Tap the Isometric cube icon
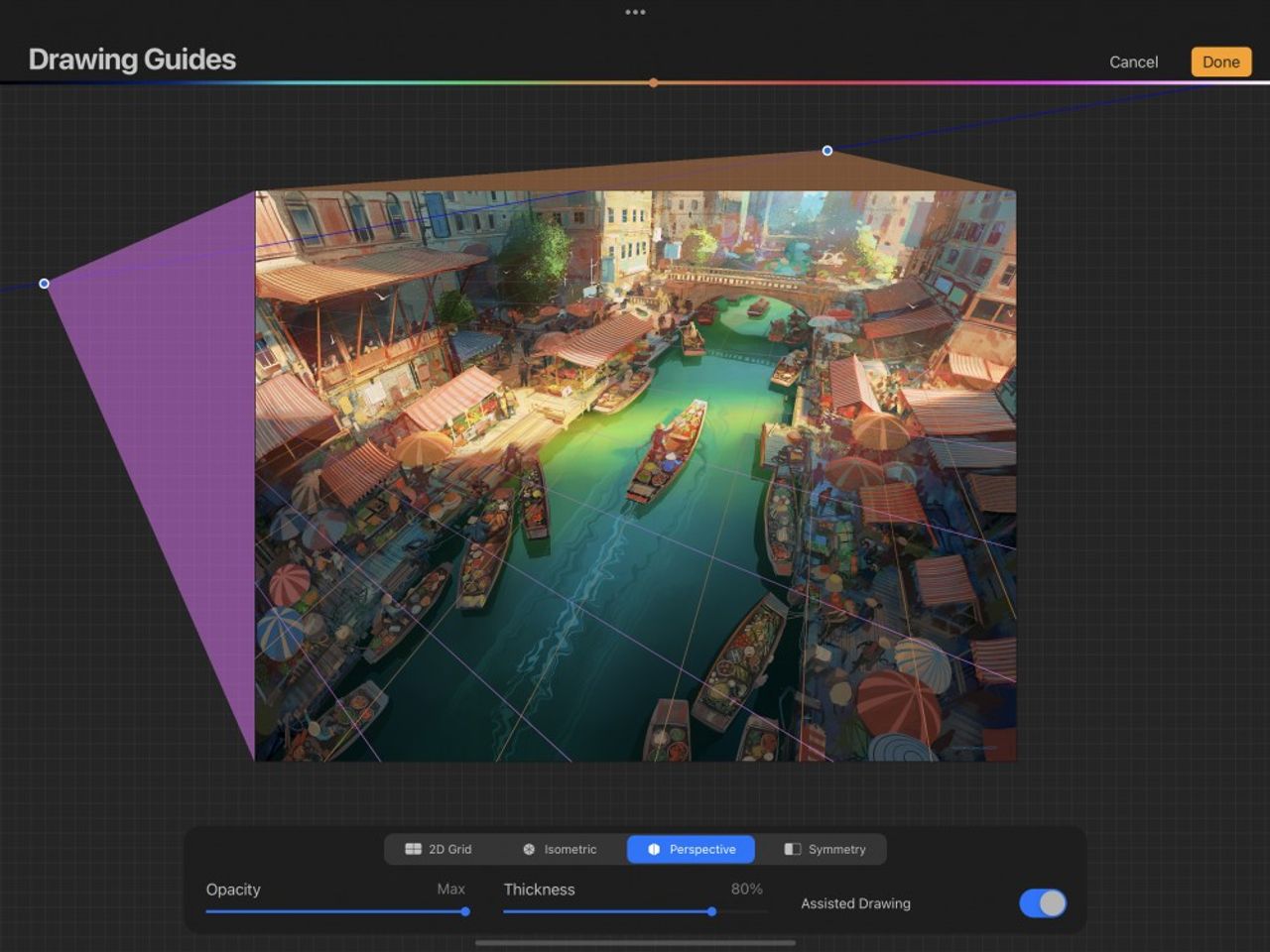 point(530,849)
